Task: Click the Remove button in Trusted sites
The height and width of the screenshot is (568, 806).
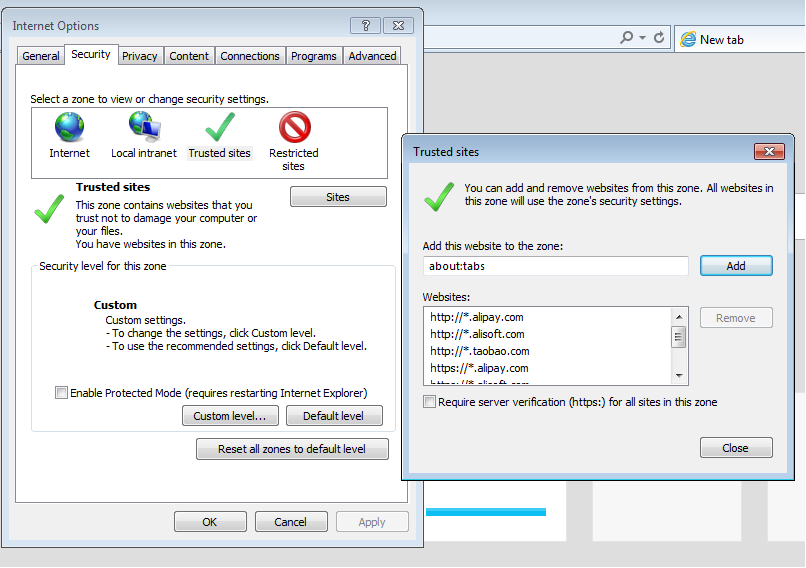Action: (736, 318)
